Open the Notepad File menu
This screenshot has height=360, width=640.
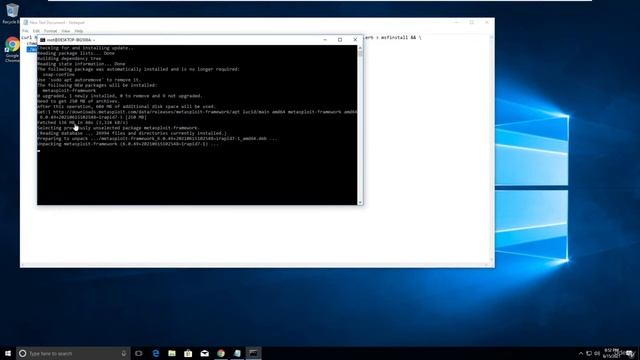[x=25, y=31]
